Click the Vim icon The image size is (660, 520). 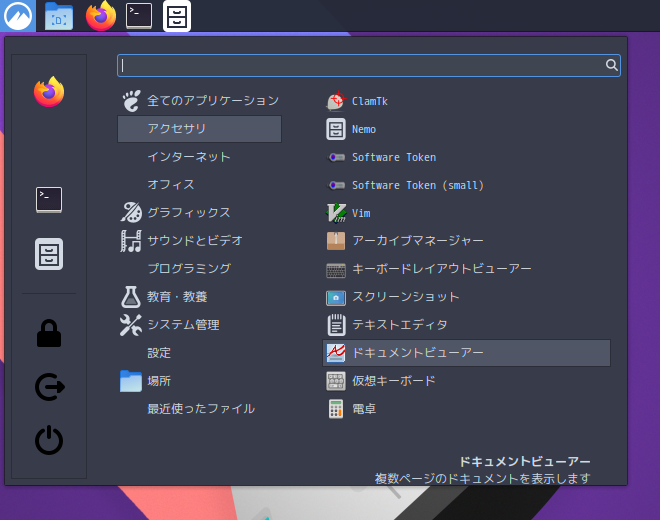336,213
